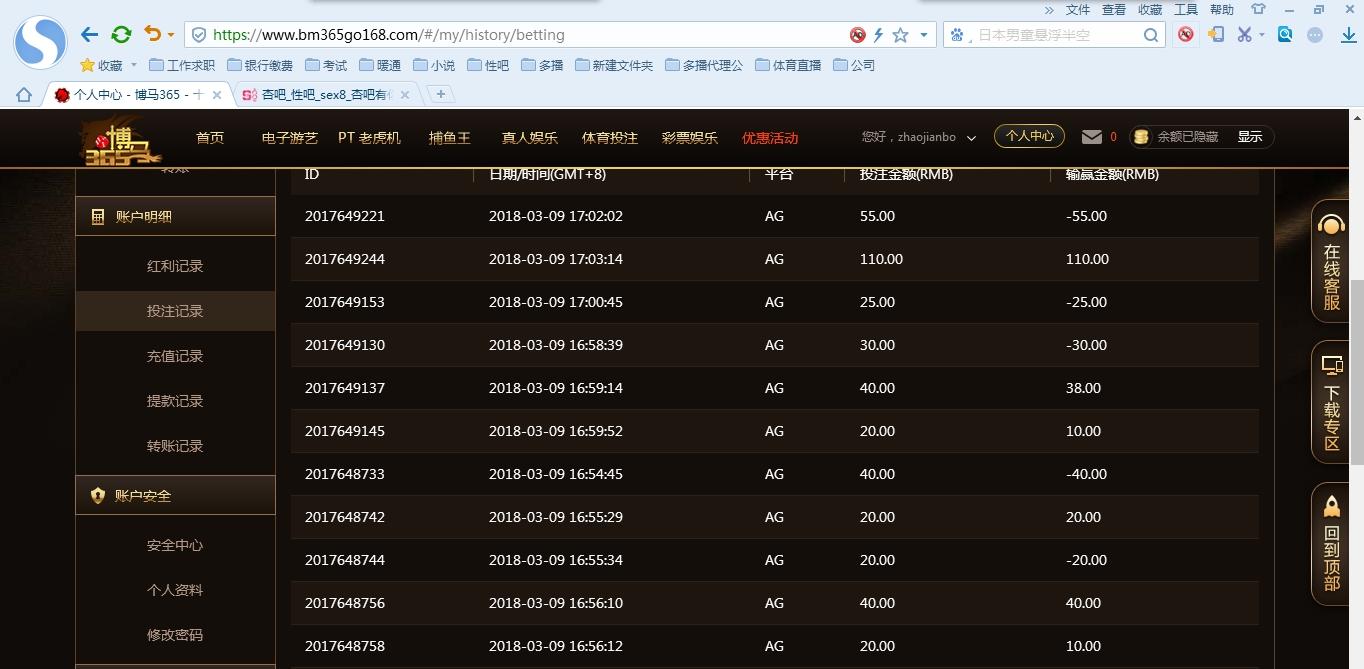Image resolution: width=1364 pixels, height=669 pixels.
Task: Click the red blocker extension icon
Action: click(1186, 34)
